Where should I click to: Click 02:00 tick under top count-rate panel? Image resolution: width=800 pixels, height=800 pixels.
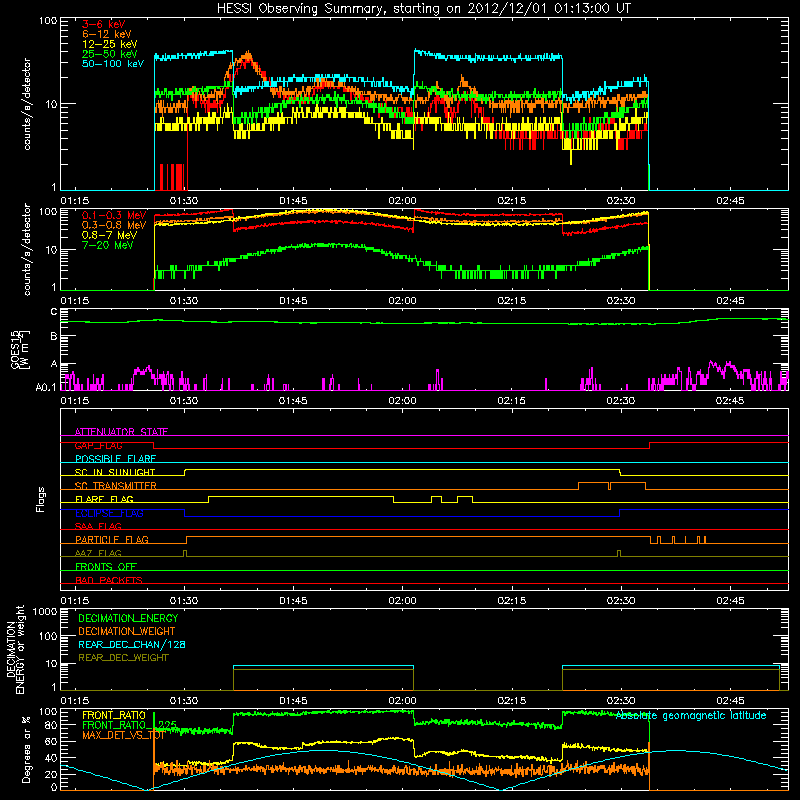(403, 201)
